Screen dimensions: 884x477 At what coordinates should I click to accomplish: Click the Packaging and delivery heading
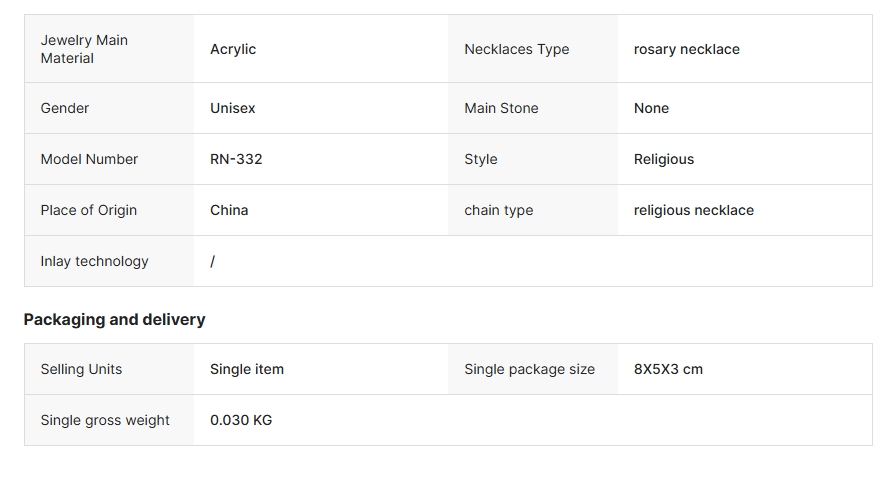(x=114, y=320)
